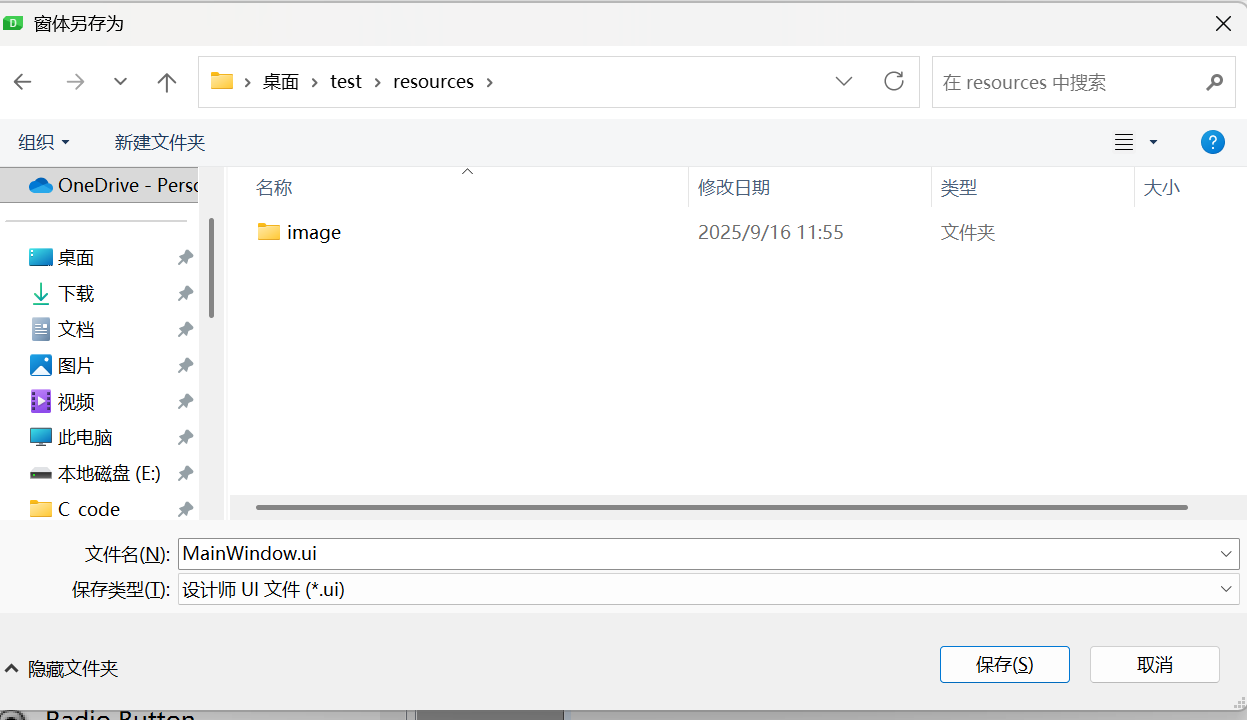Image resolution: width=1247 pixels, height=720 pixels.
Task: Select test in the address path
Action: (x=346, y=82)
